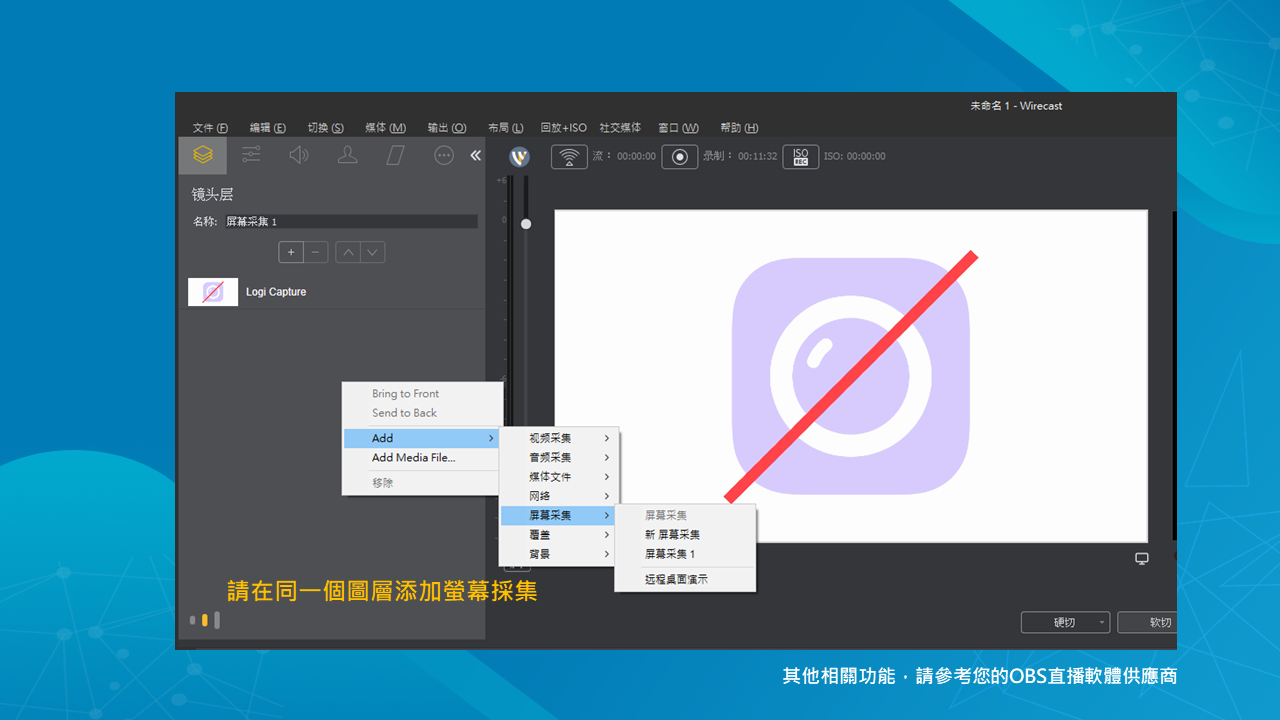This screenshot has width=1280, height=720.
Task: Move layer source down with arrow
Action: (x=373, y=252)
